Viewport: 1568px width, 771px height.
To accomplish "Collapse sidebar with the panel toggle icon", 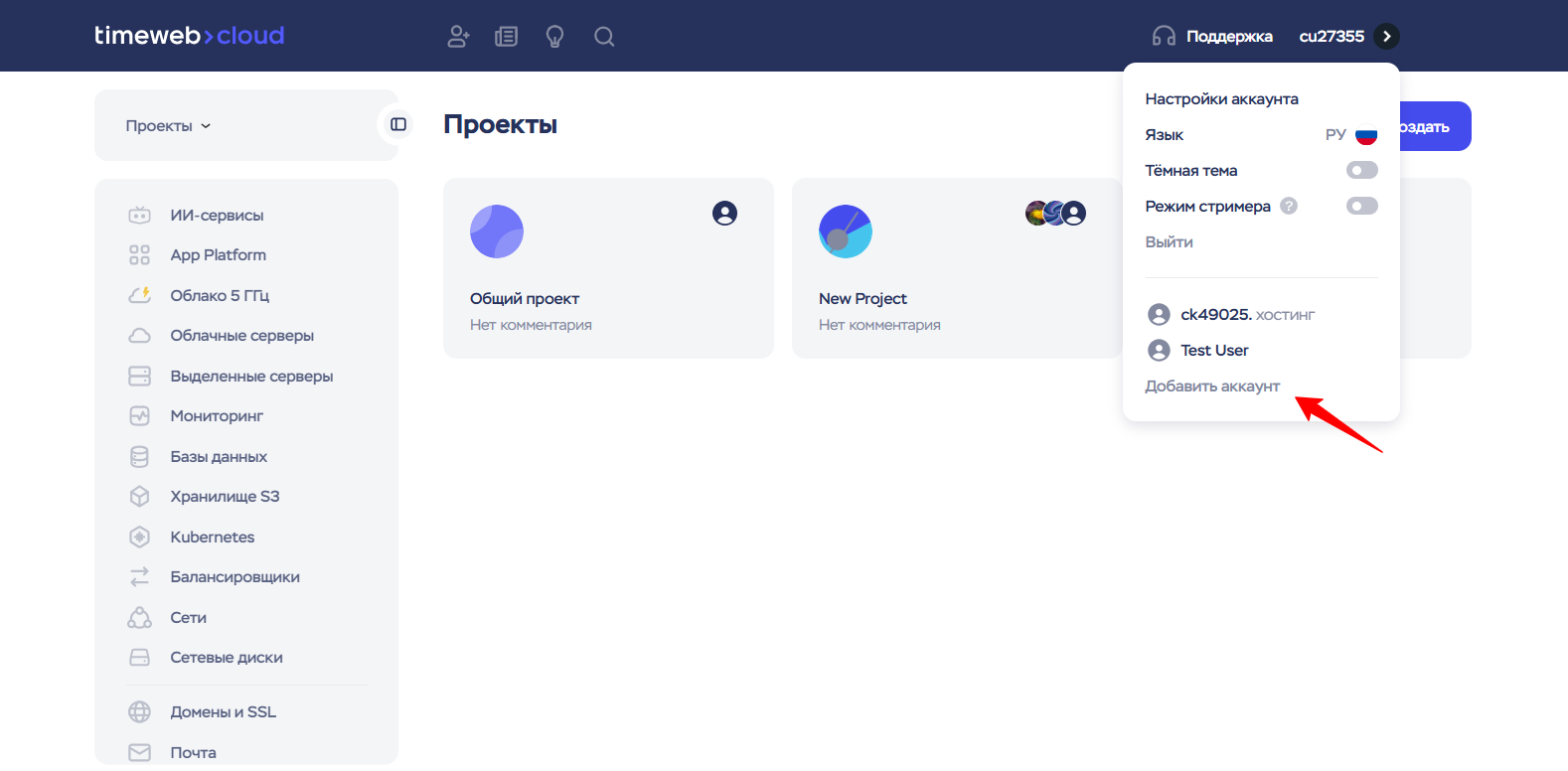I will point(398,124).
